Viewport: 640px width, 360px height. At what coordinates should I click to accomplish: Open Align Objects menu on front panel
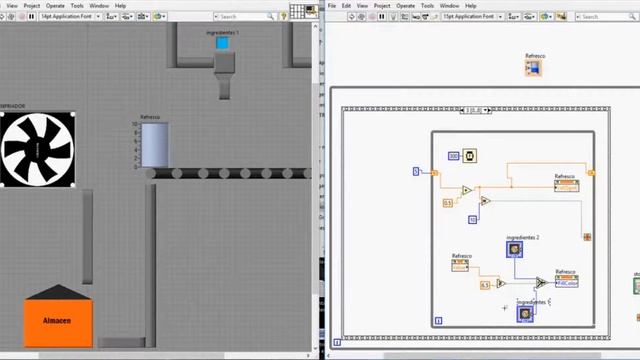112,17
